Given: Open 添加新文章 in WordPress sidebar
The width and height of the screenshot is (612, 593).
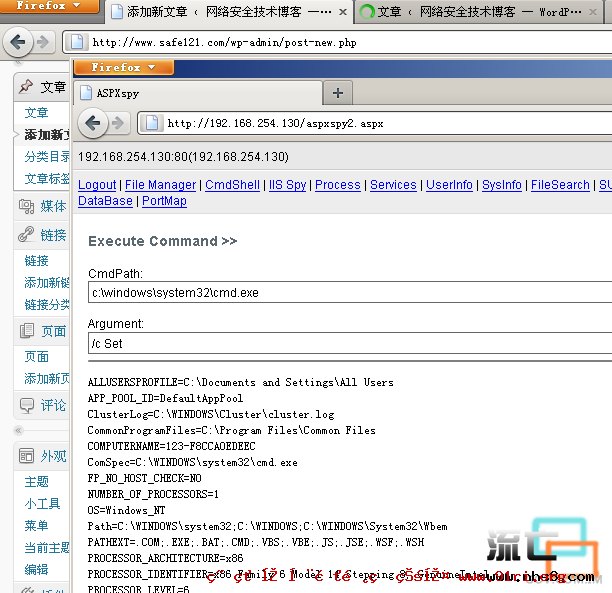Looking at the screenshot, I should pos(47,135).
